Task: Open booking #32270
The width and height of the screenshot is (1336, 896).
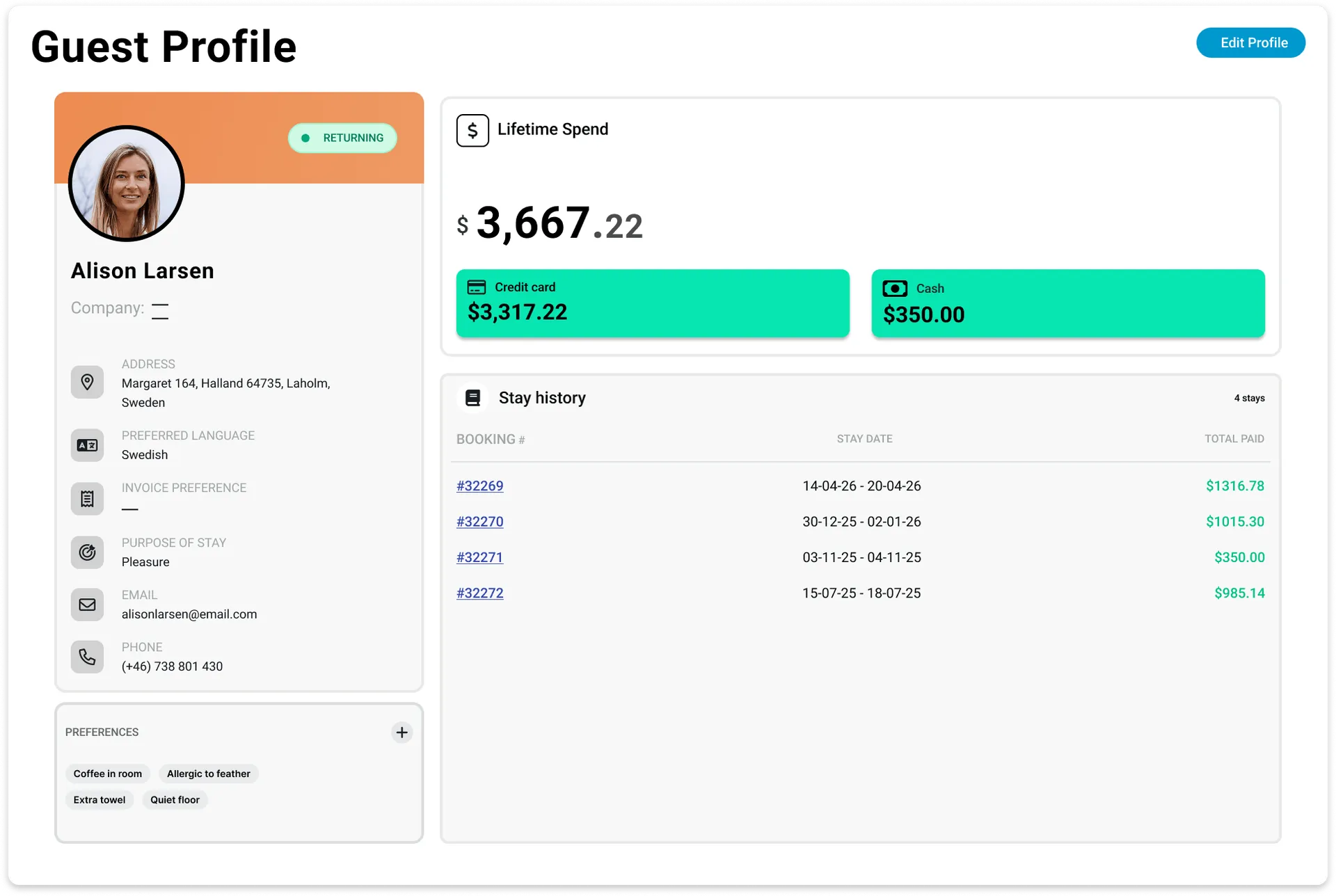Action: (x=479, y=522)
